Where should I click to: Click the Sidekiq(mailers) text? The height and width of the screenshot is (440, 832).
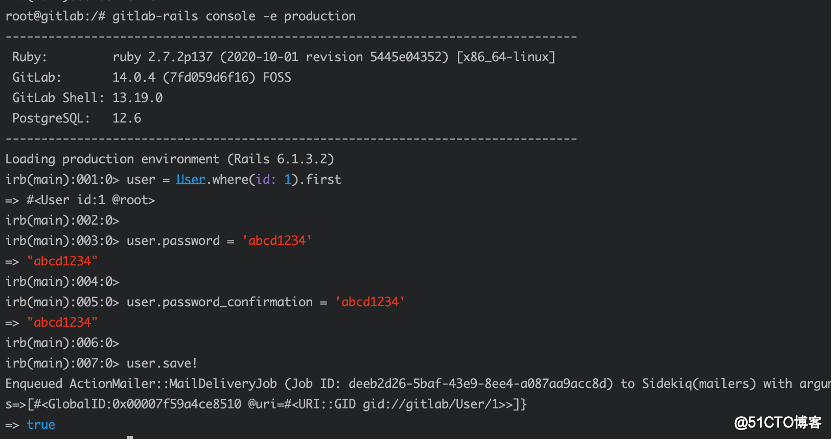pos(699,384)
